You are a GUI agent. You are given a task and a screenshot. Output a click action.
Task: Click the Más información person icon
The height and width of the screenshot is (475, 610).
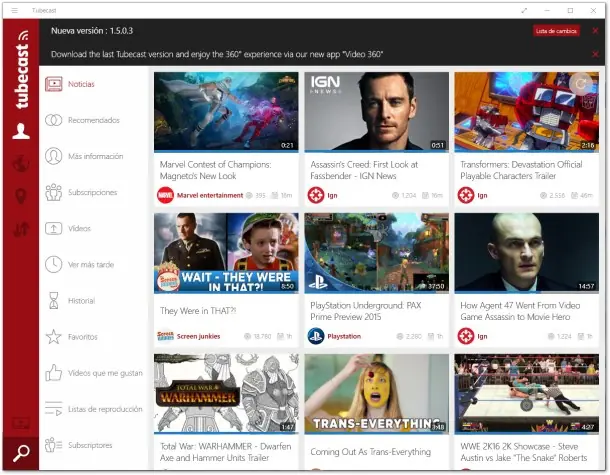pyautogui.click(x=54, y=156)
